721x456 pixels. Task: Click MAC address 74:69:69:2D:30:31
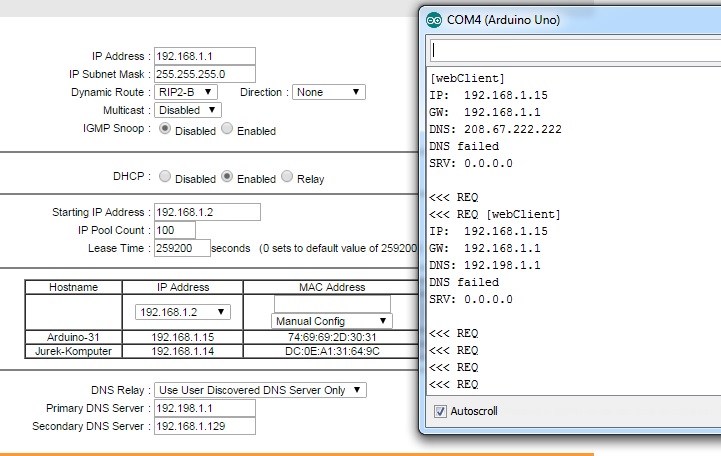point(332,337)
